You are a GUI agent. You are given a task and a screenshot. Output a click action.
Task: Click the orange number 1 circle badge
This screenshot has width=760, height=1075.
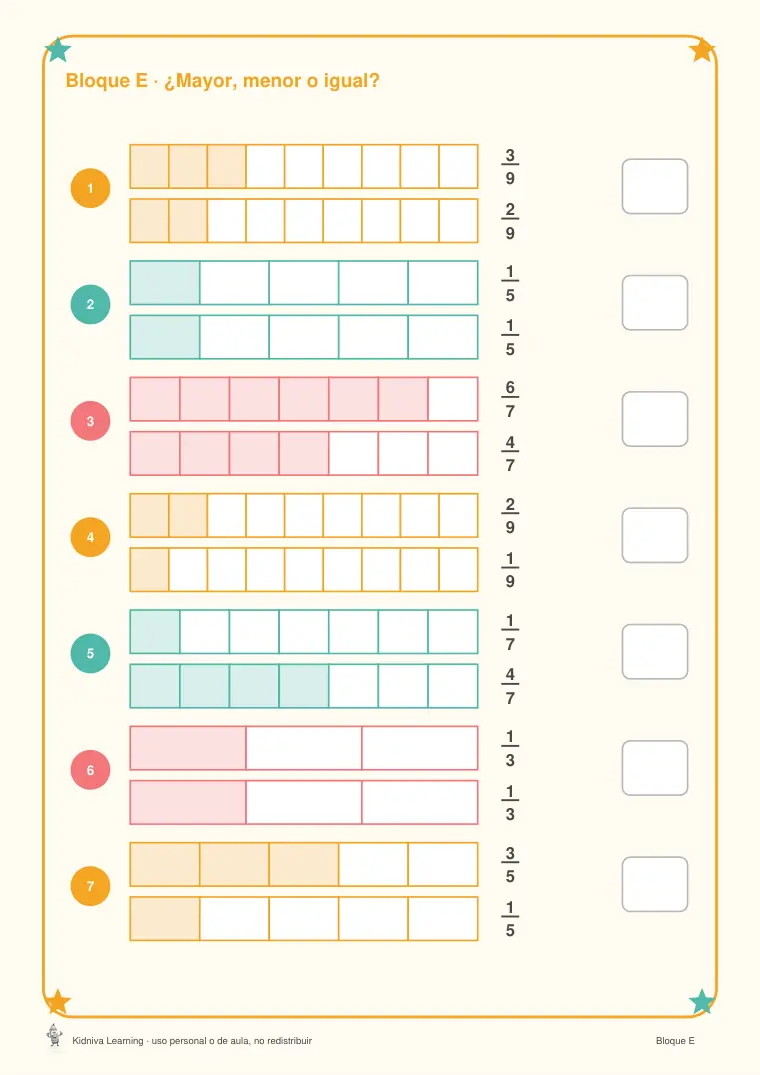coord(90,188)
